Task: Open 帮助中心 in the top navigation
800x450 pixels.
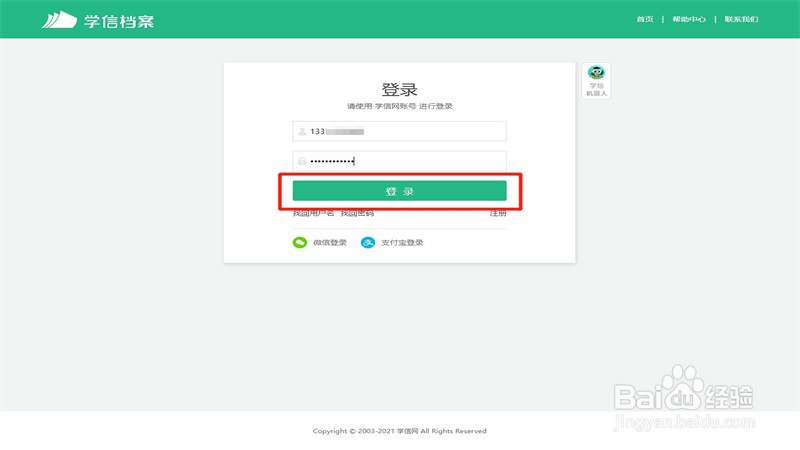Action: pos(689,19)
